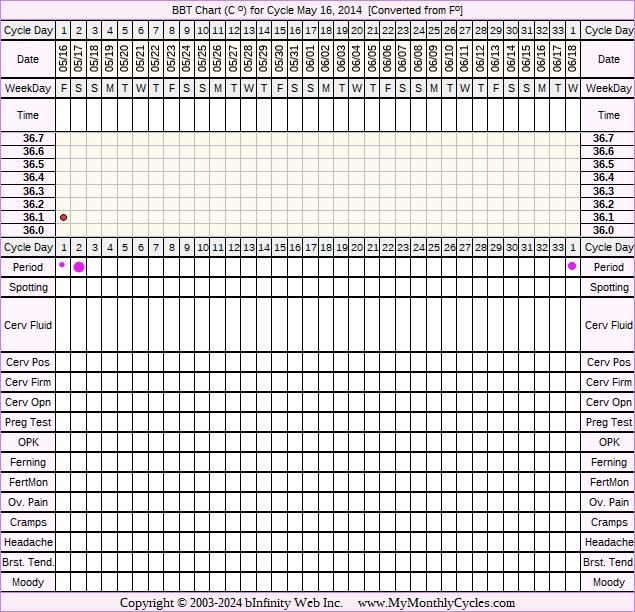Image resolution: width=635 pixels, height=612 pixels.
Task: Click the "Converted from Fº" note in title
Action: (x=415, y=10)
